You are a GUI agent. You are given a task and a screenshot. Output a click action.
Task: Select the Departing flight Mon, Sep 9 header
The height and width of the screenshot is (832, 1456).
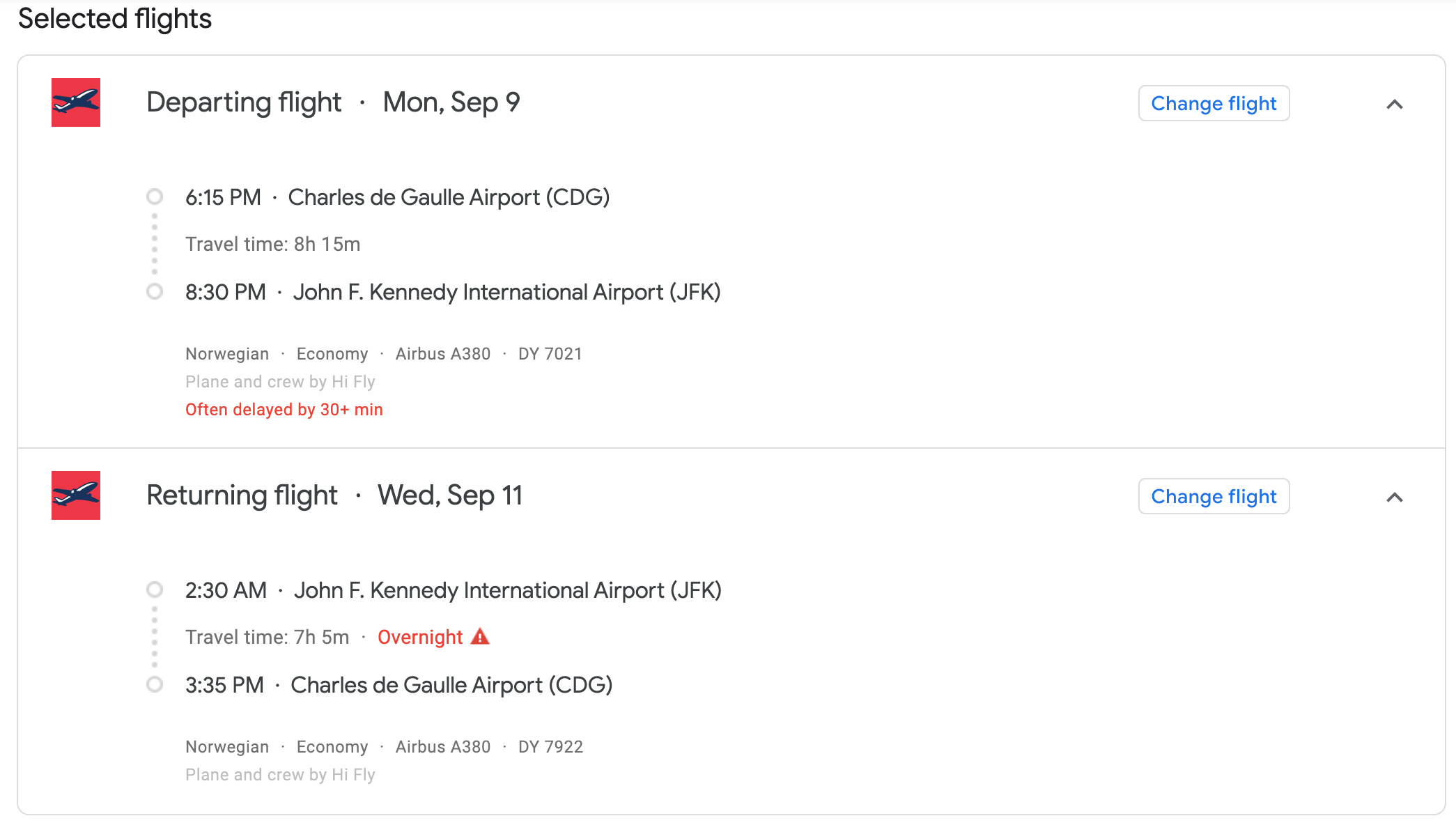pos(334,102)
